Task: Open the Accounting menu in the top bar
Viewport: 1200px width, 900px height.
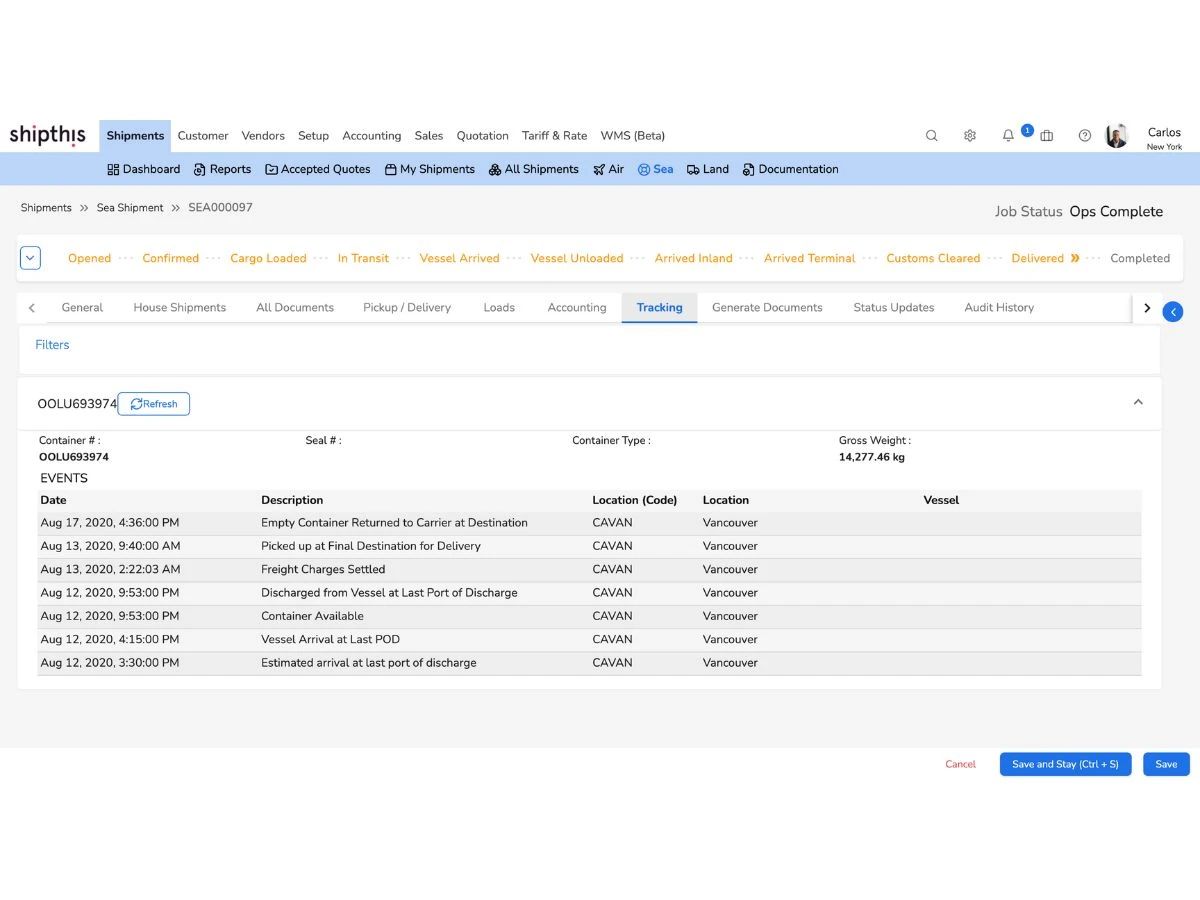Action: click(x=371, y=135)
